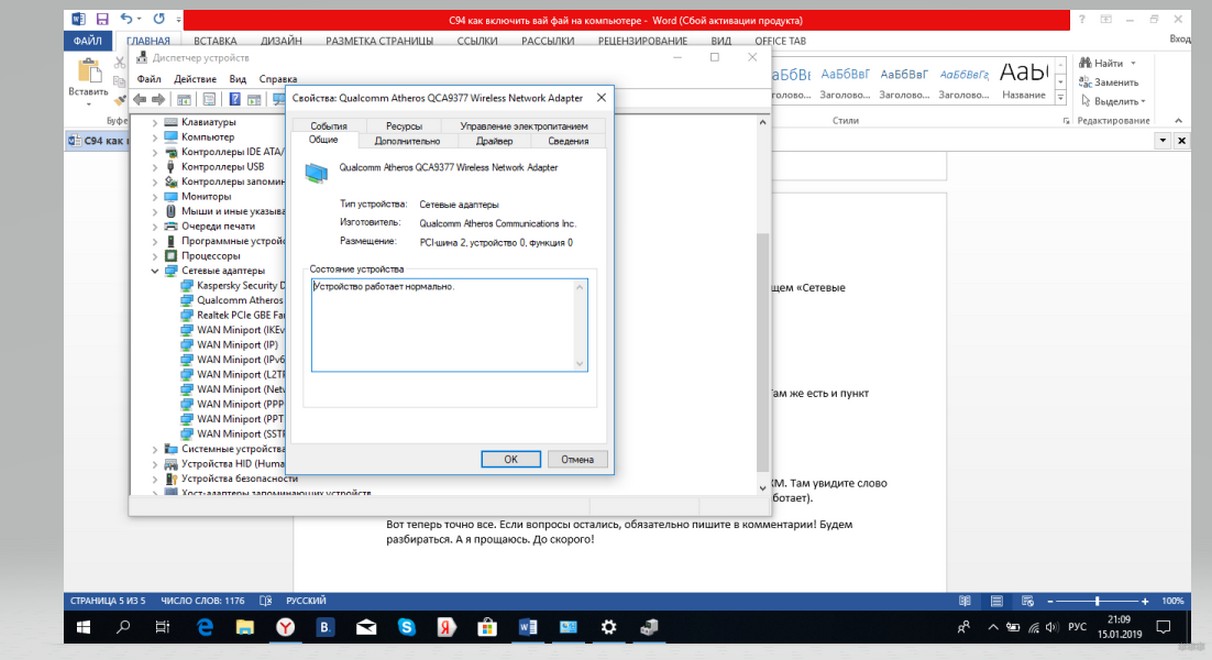
Task: Open VK app on the taskbar
Action: pos(326,628)
